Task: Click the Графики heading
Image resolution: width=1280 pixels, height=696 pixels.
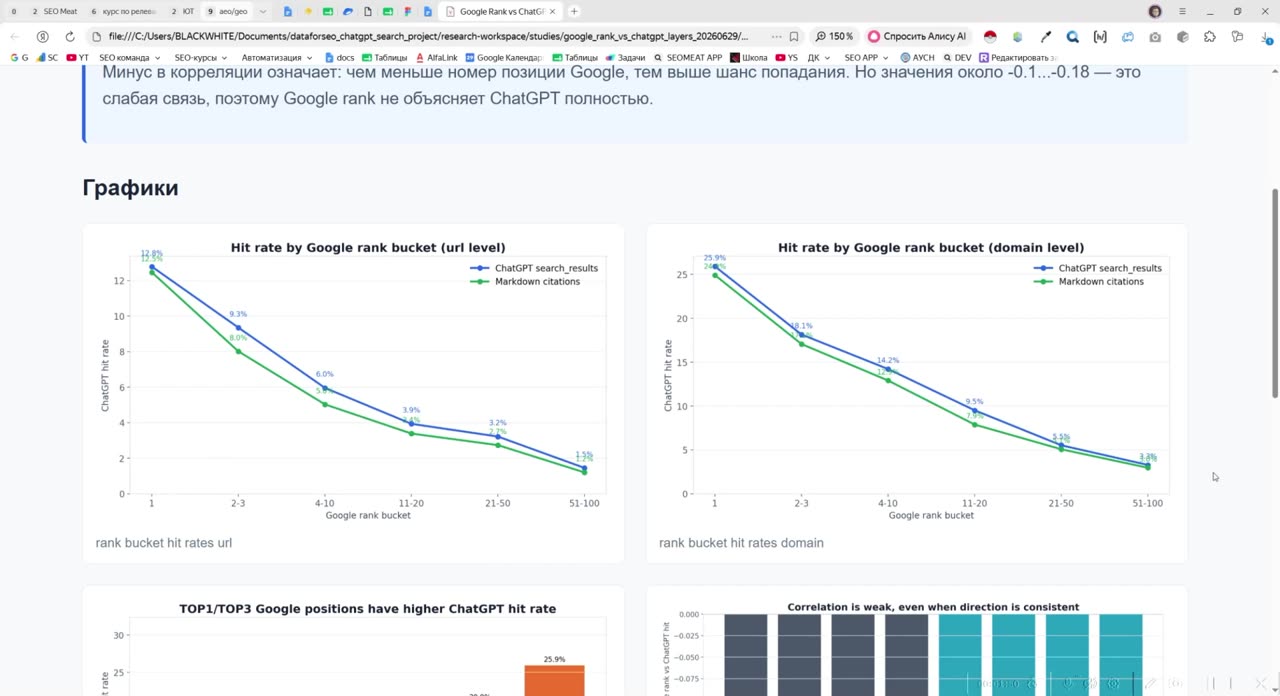Action: pos(130,188)
